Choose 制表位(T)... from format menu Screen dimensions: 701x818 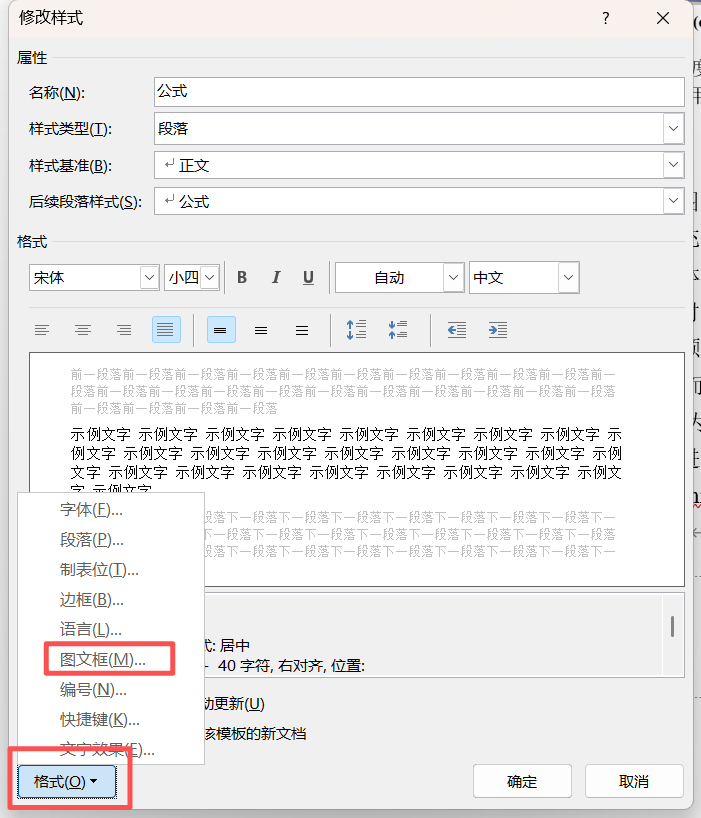[111, 570]
